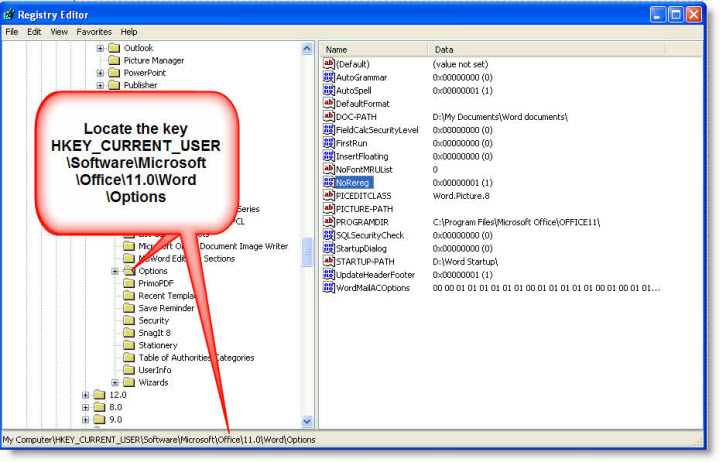Click the tree pane scrollbar thumb
720x462 pixels.
(307, 252)
